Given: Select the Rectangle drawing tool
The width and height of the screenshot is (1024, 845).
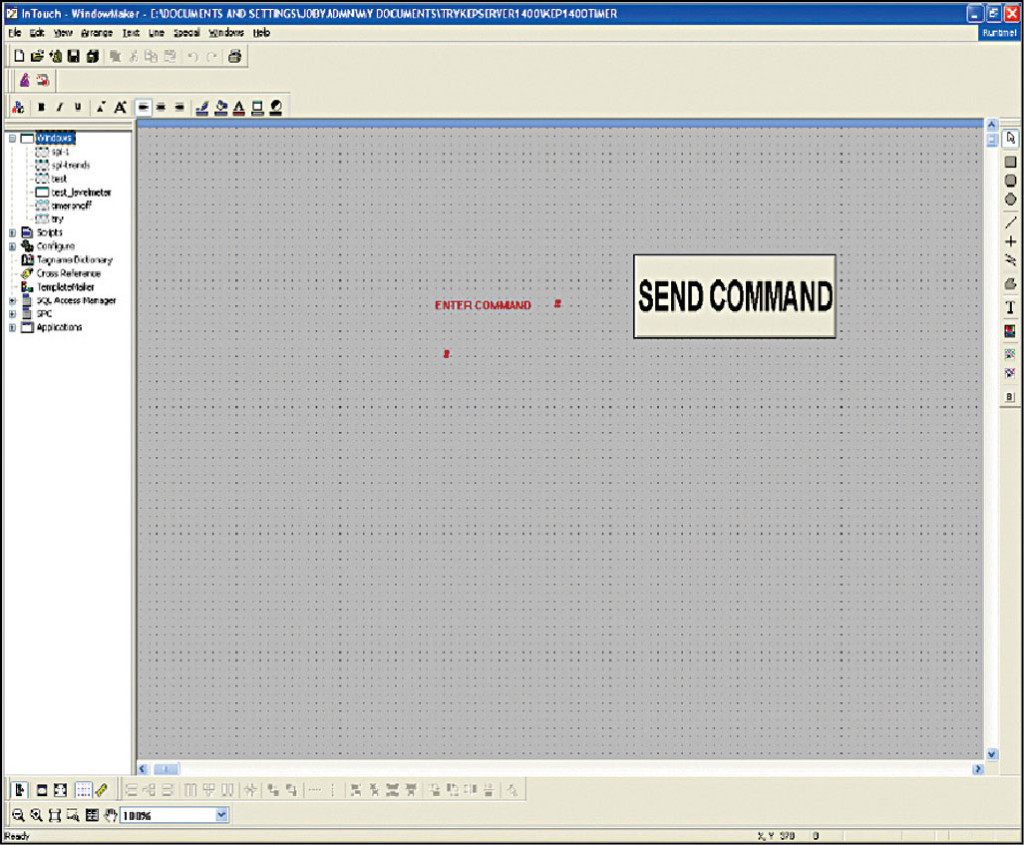Looking at the screenshot, I should (1010, 161).
